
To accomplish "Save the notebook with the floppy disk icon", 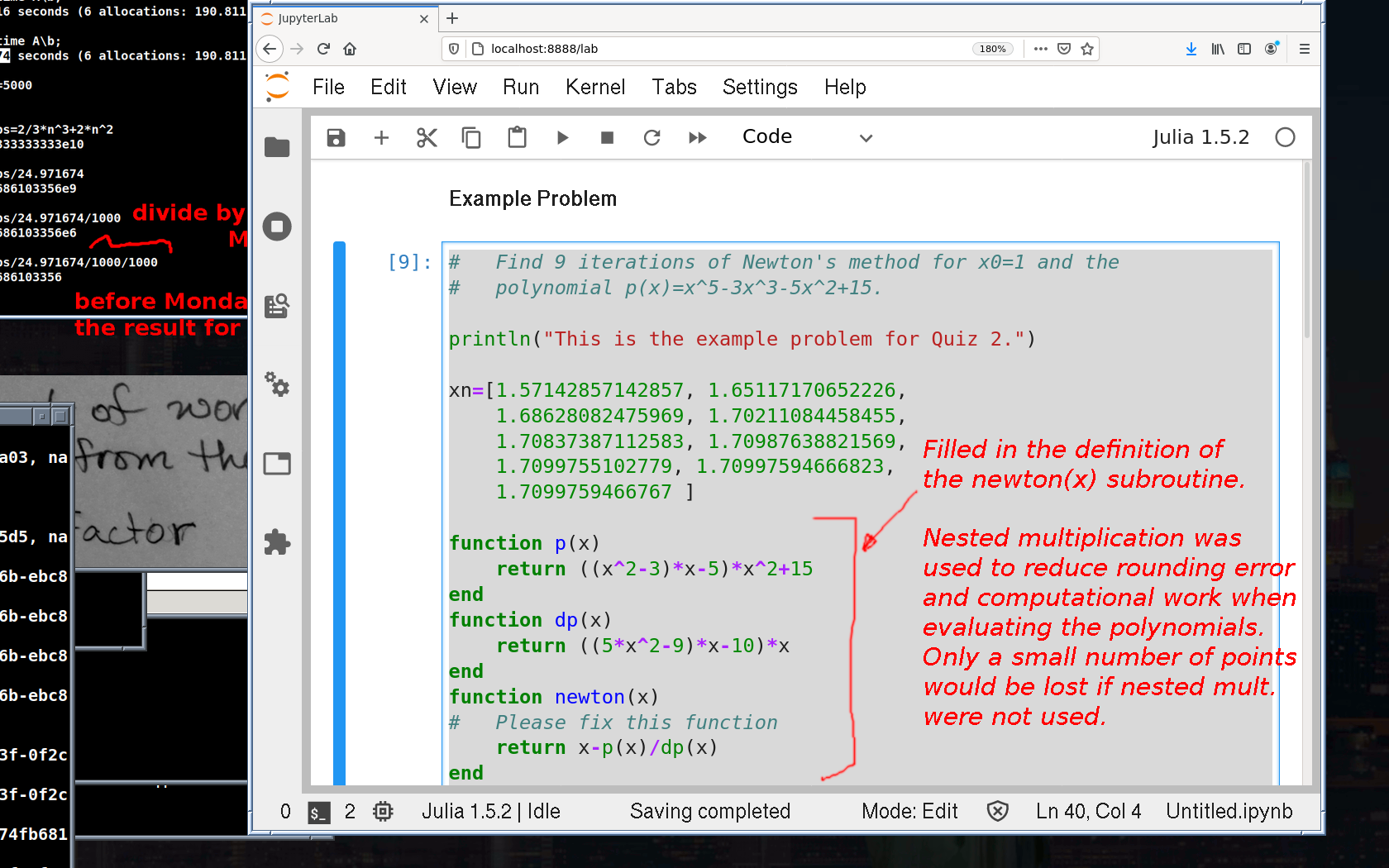I will point(336,137).
